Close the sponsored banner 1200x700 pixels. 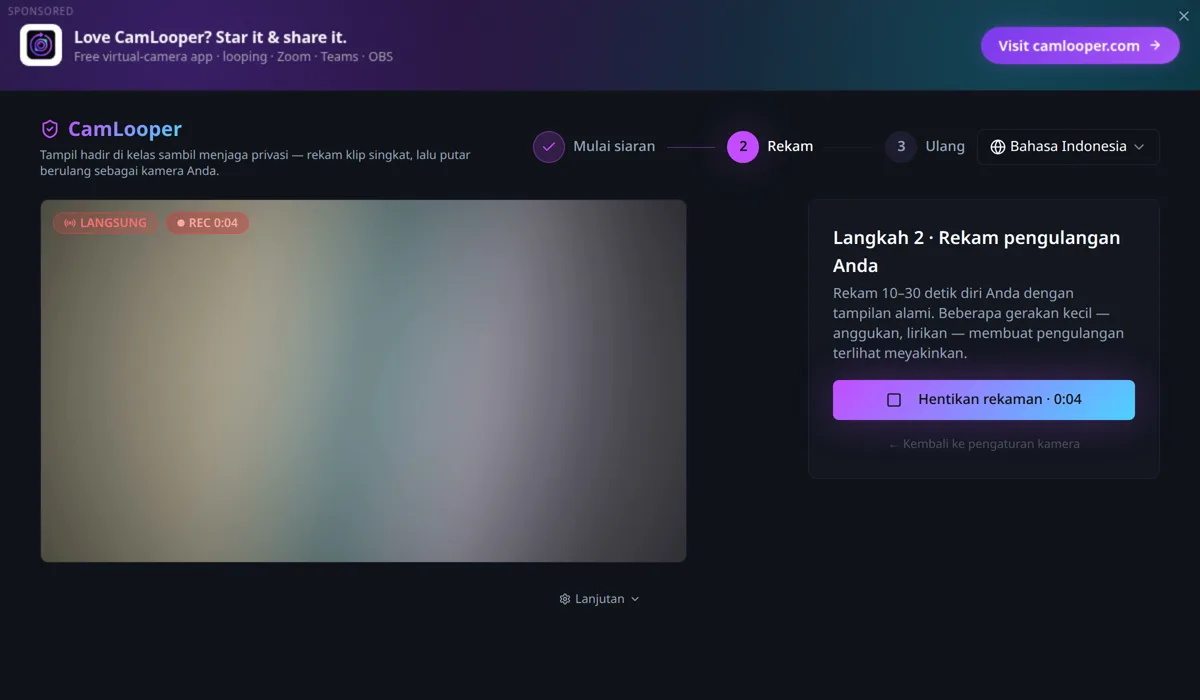pos(1184,16)
